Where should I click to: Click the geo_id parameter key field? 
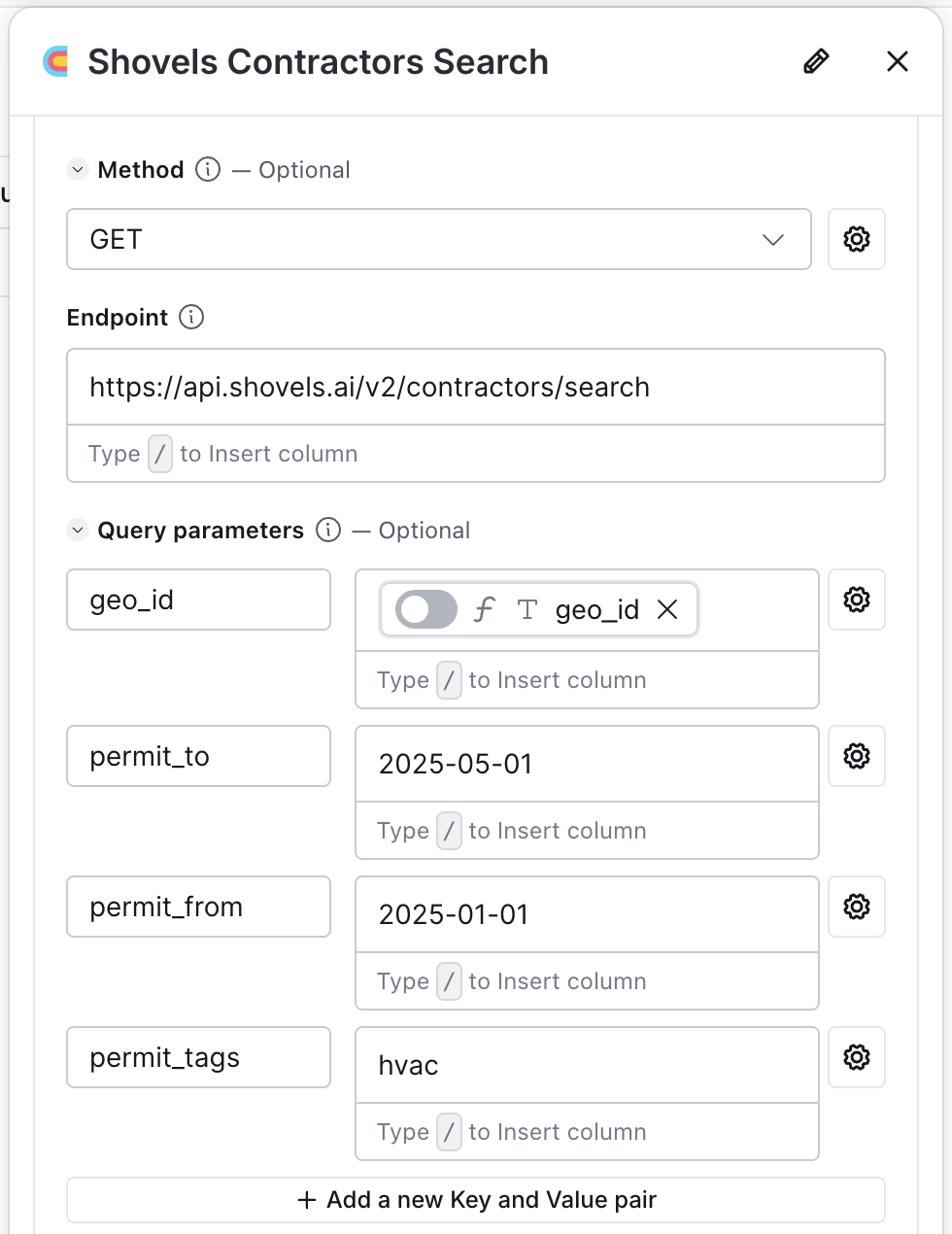[x=198, y=600]
